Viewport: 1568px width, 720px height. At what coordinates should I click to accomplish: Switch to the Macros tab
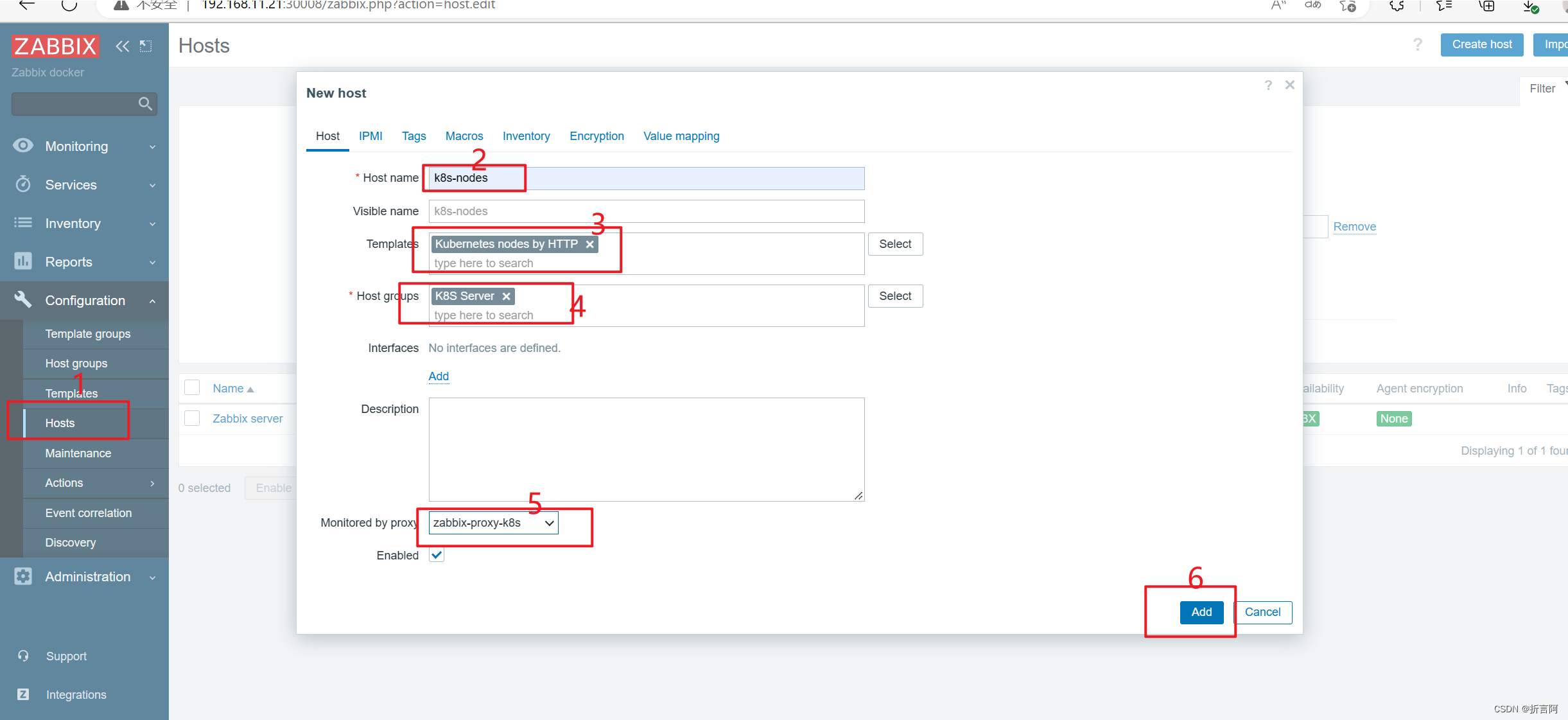pyautogui.click(x=464, y=136)
